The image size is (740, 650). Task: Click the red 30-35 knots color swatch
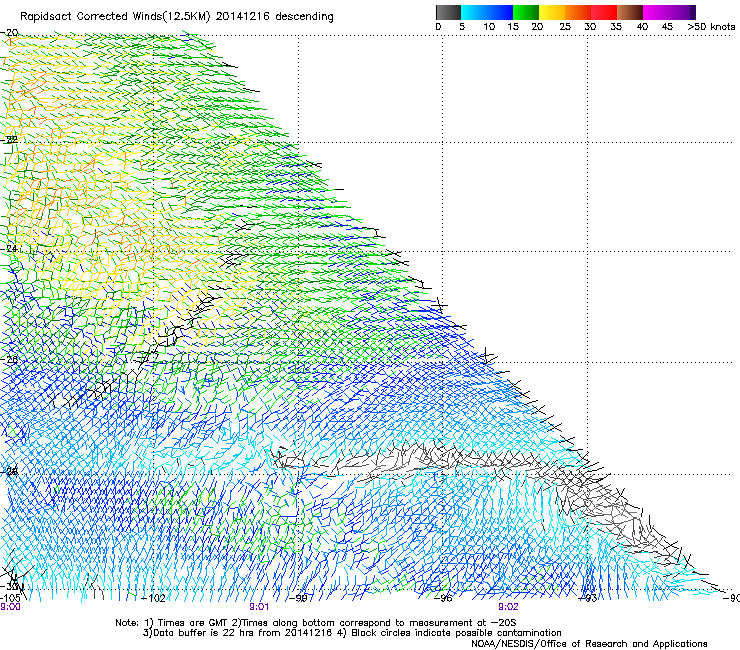click(x=604, y=12)
